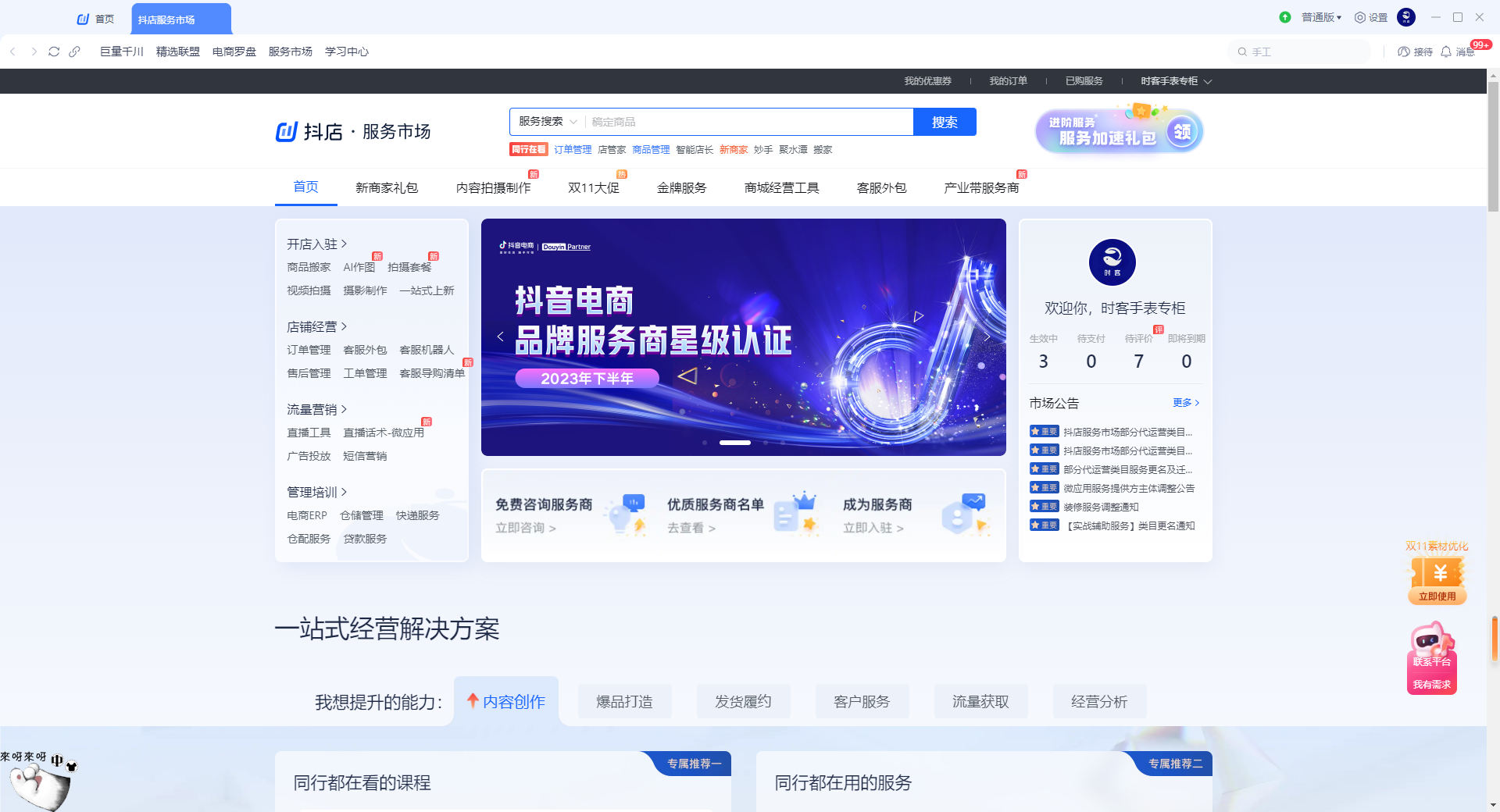Select 经营分析 ability tab
Image resolution: width=1500 pixels, height=812 pixels.
(1099, 701)
